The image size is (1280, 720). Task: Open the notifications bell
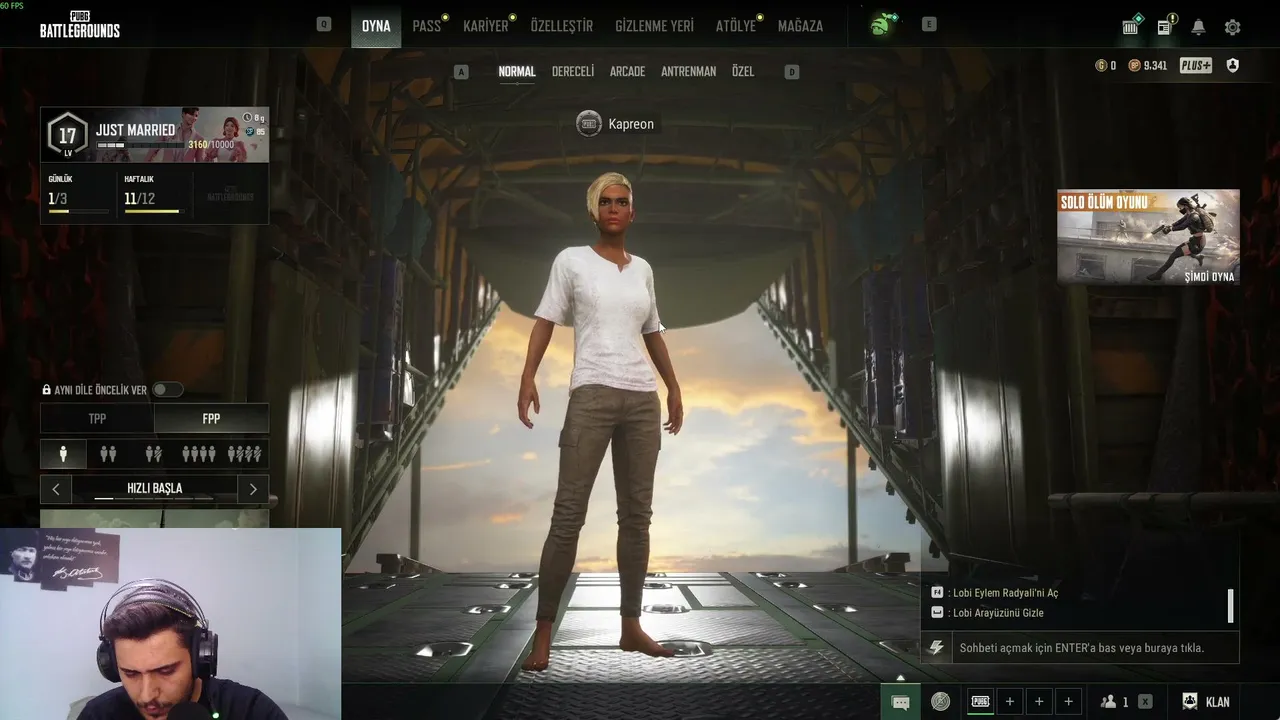click(1198, 27)
